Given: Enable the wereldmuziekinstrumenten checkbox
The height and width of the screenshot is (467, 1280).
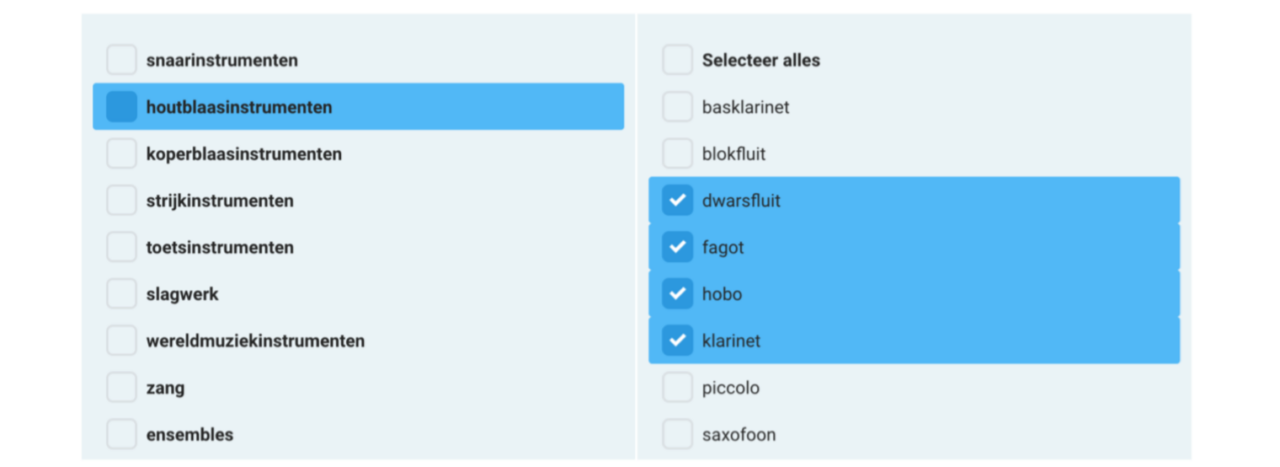Looking at the screenshot, I should (x=121, y=341).
